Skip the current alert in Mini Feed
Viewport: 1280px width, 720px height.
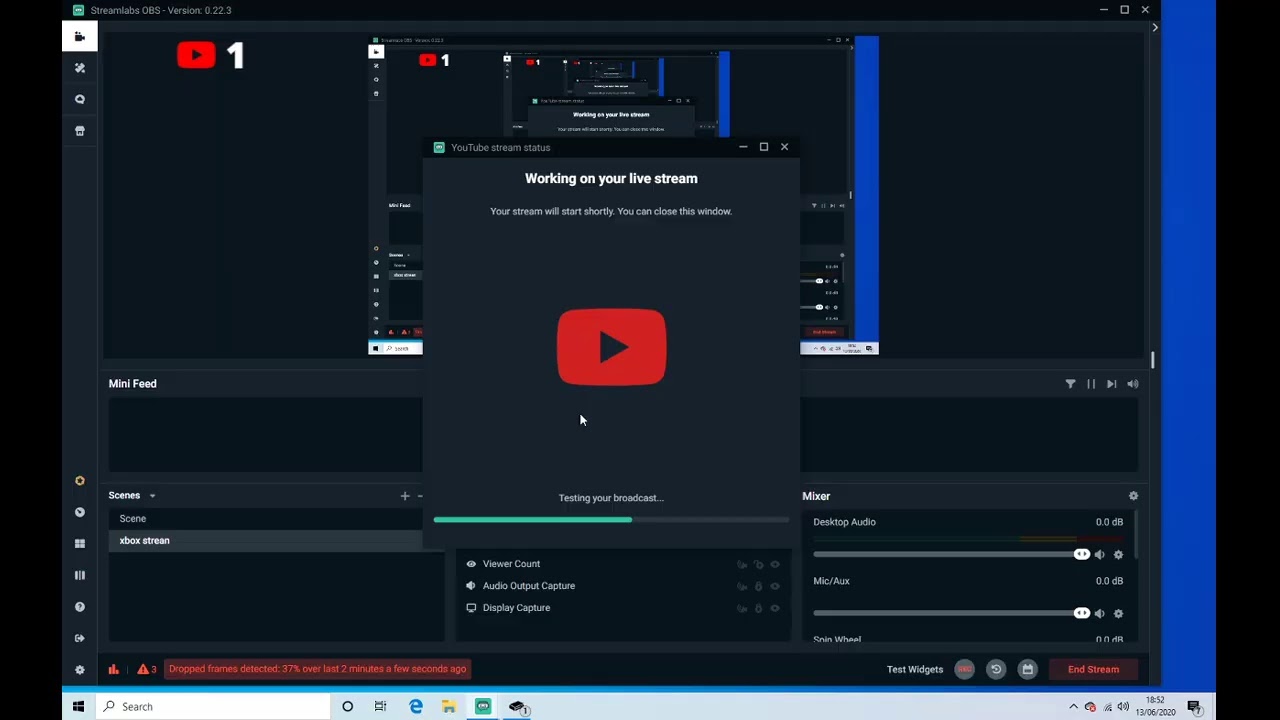tap(1111, 384)
